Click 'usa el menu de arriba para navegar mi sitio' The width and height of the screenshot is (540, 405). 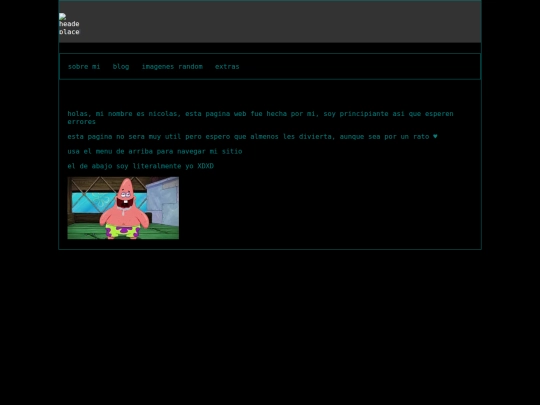point(155,152)
